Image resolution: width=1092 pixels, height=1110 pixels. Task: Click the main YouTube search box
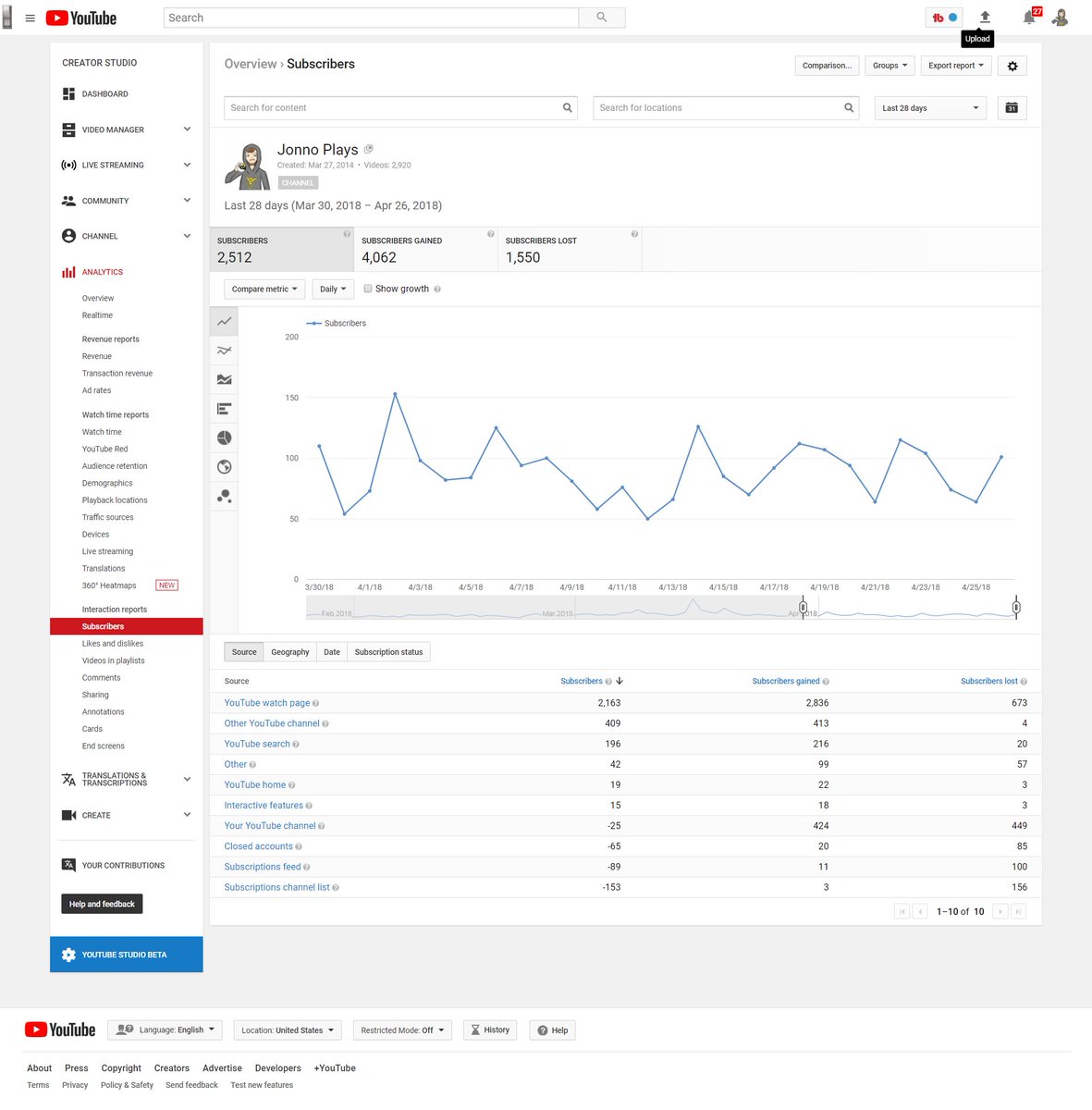371,18
